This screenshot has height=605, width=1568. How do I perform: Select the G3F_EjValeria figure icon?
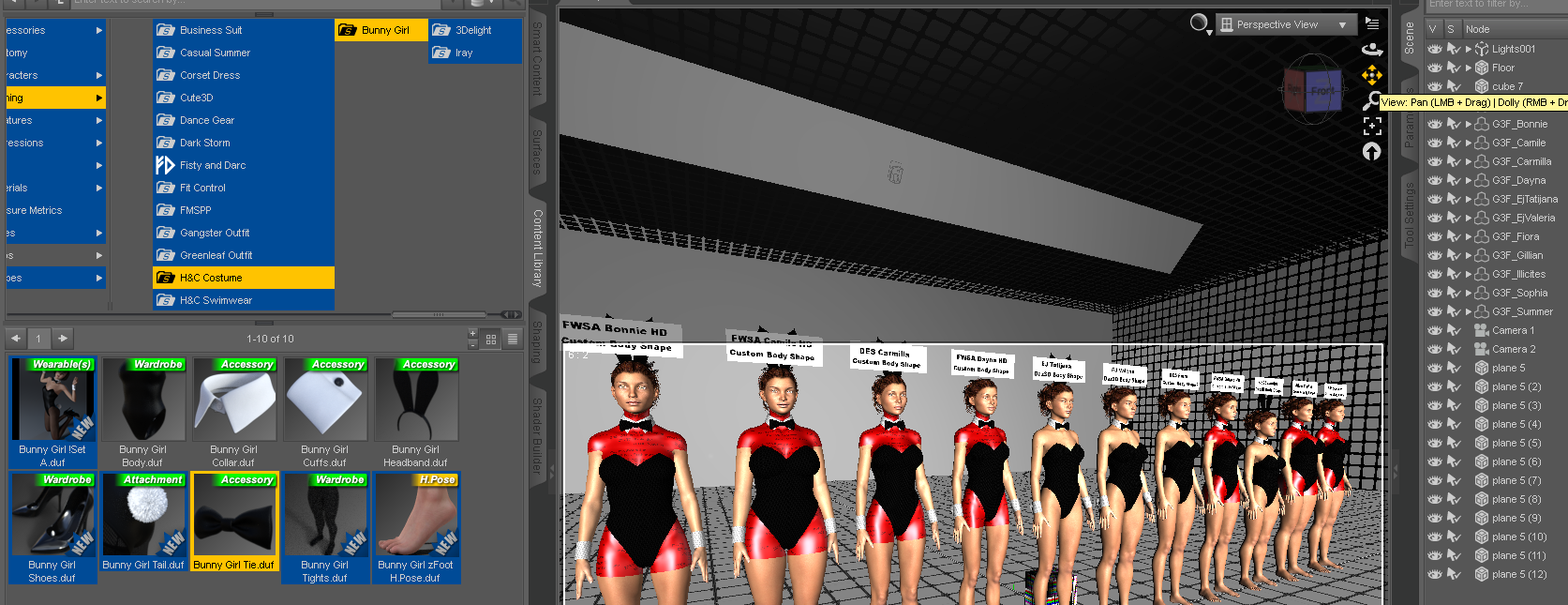point(1482,218)
